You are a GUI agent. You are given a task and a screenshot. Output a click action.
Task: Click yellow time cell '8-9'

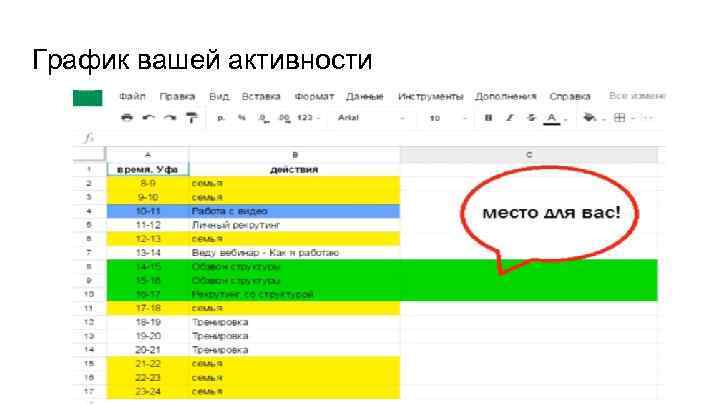[x=148, y=183]
